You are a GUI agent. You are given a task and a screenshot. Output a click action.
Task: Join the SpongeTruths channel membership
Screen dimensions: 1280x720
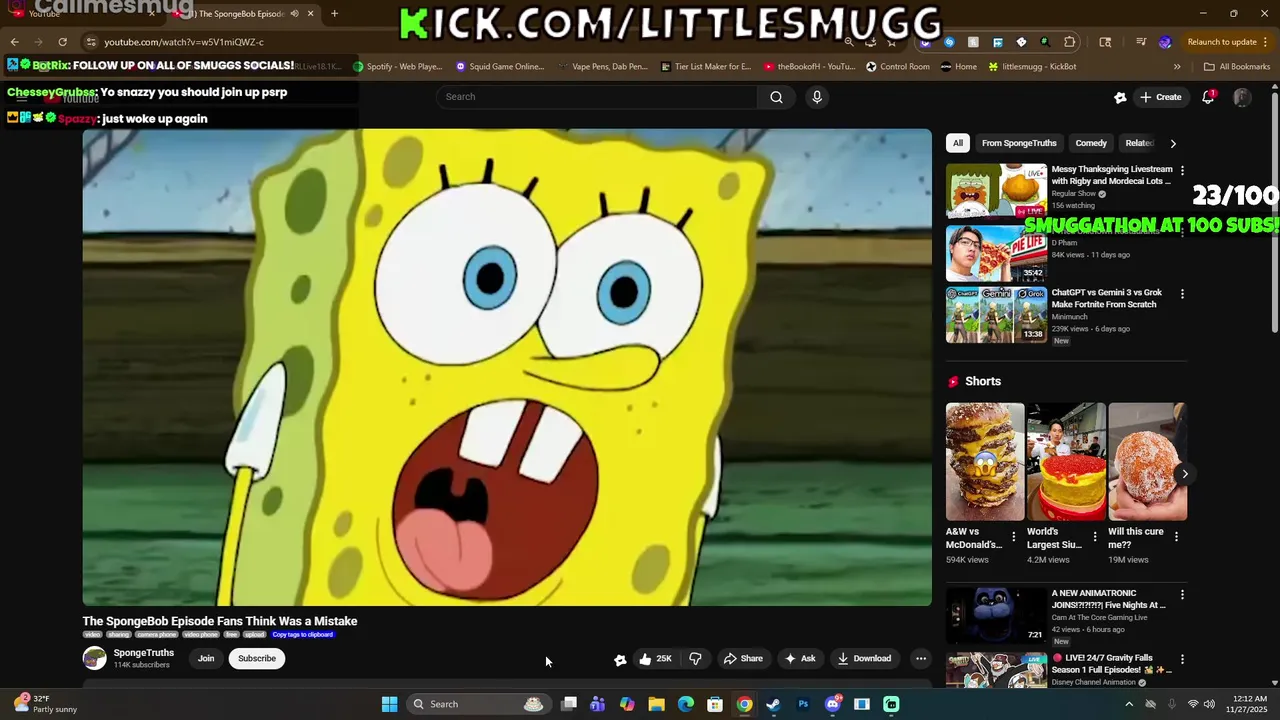point(206,658)
